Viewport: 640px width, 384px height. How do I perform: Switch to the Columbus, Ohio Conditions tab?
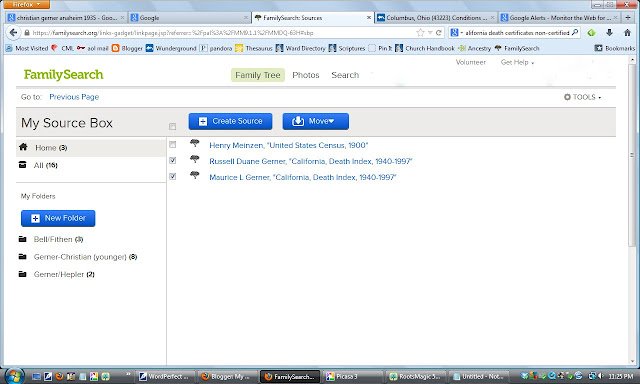[436, 18]
